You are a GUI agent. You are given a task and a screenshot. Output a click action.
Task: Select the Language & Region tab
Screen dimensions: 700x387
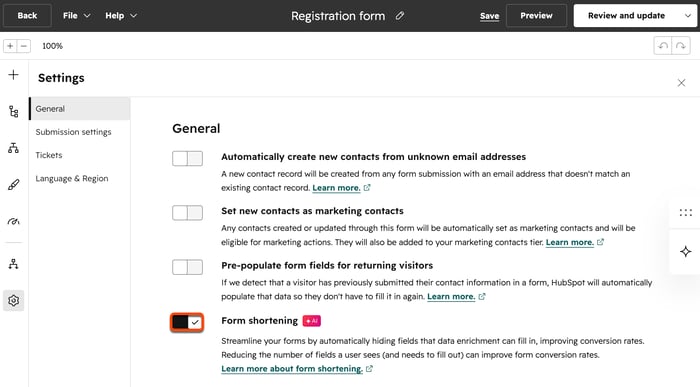pyautogui.click(x=80, y=178)
